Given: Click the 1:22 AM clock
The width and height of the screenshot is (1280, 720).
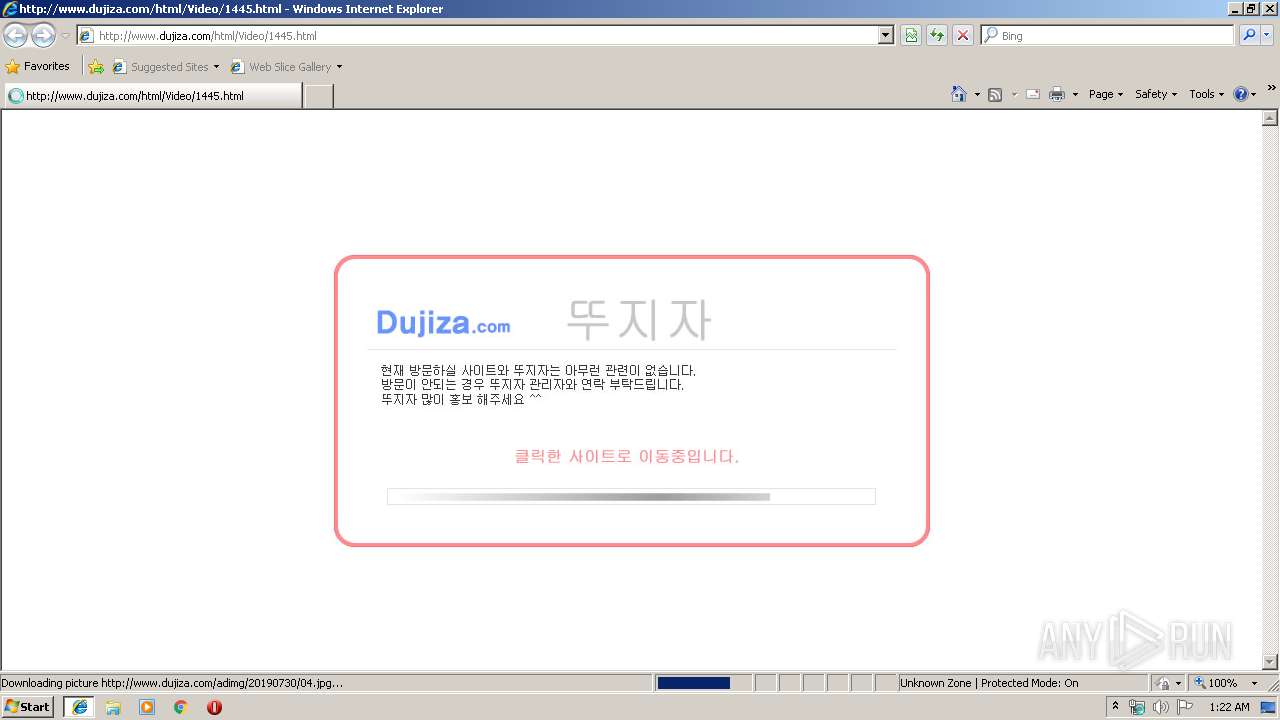Looking at the screenshot, I should click(1229, 707).
